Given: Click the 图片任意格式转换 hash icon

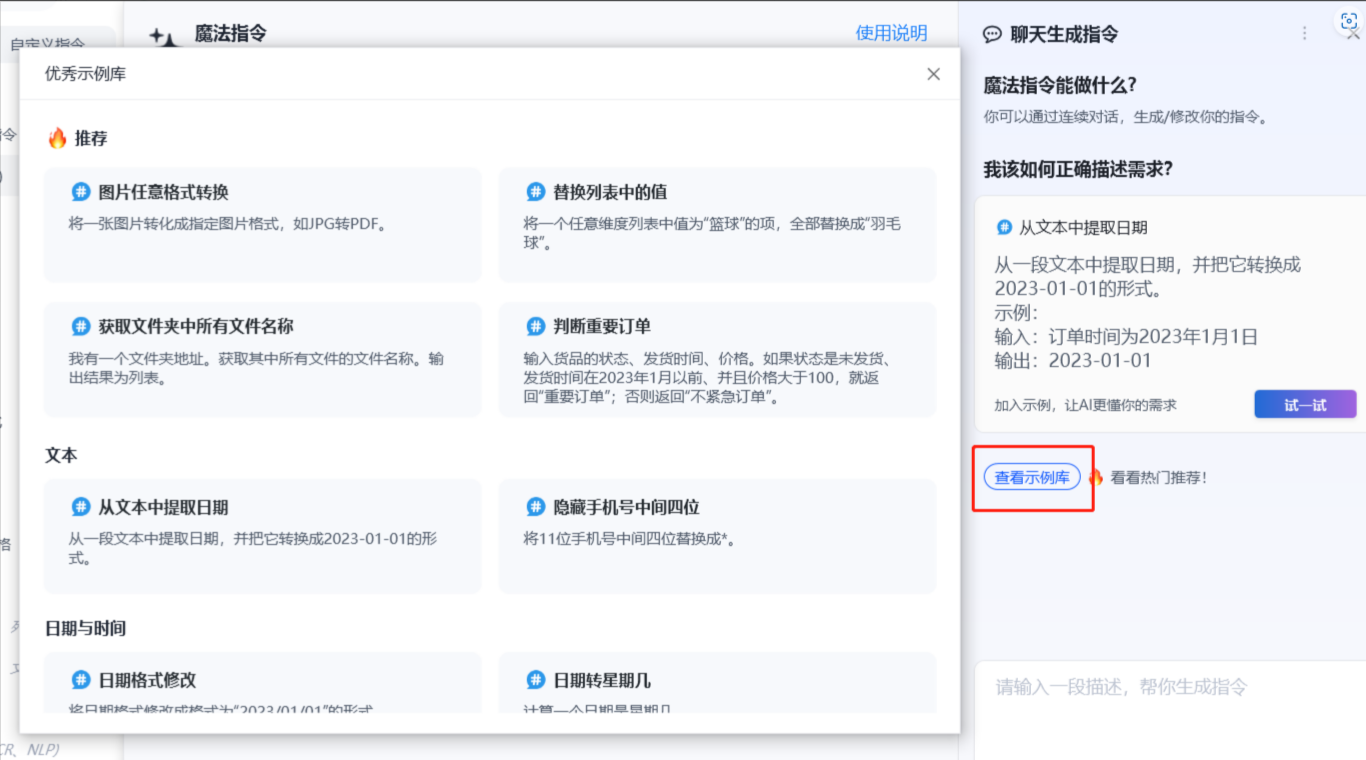Looking at the screenshot, I should [81, 192].
